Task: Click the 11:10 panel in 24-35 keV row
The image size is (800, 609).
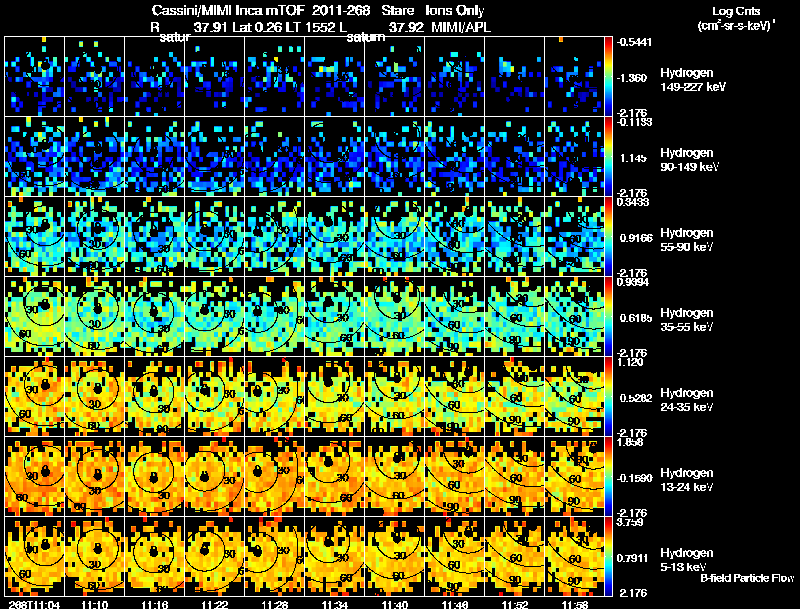Action: pyautogui.click(x=94, y=396)
